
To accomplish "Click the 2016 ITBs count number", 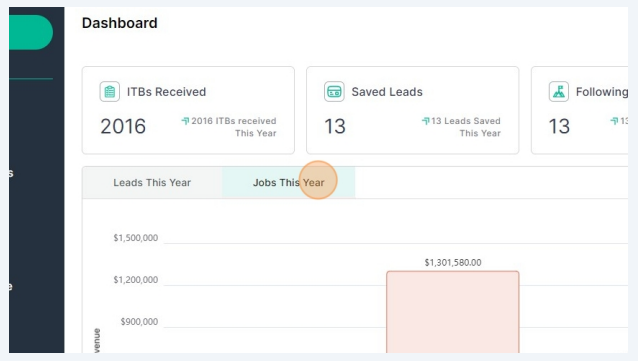I will tap(123, 126).
